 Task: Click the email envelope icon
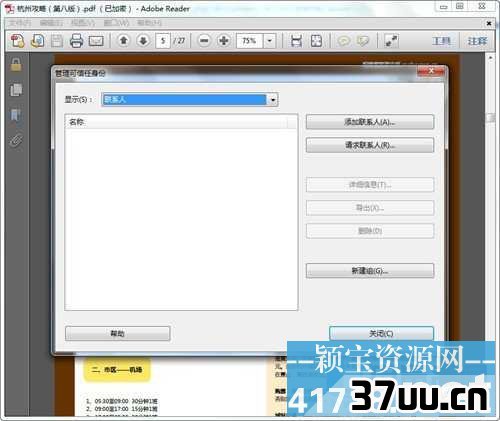(96, 41)
